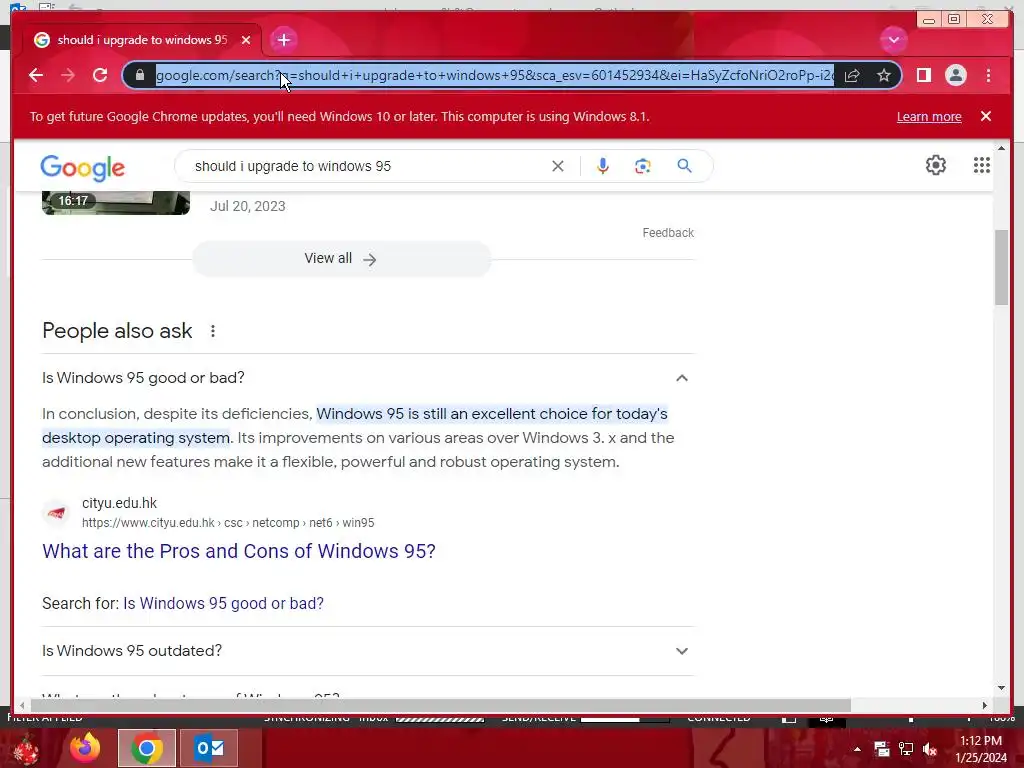Open People also ask options menu
The image size is (1024, 768).
pos(212,331)
